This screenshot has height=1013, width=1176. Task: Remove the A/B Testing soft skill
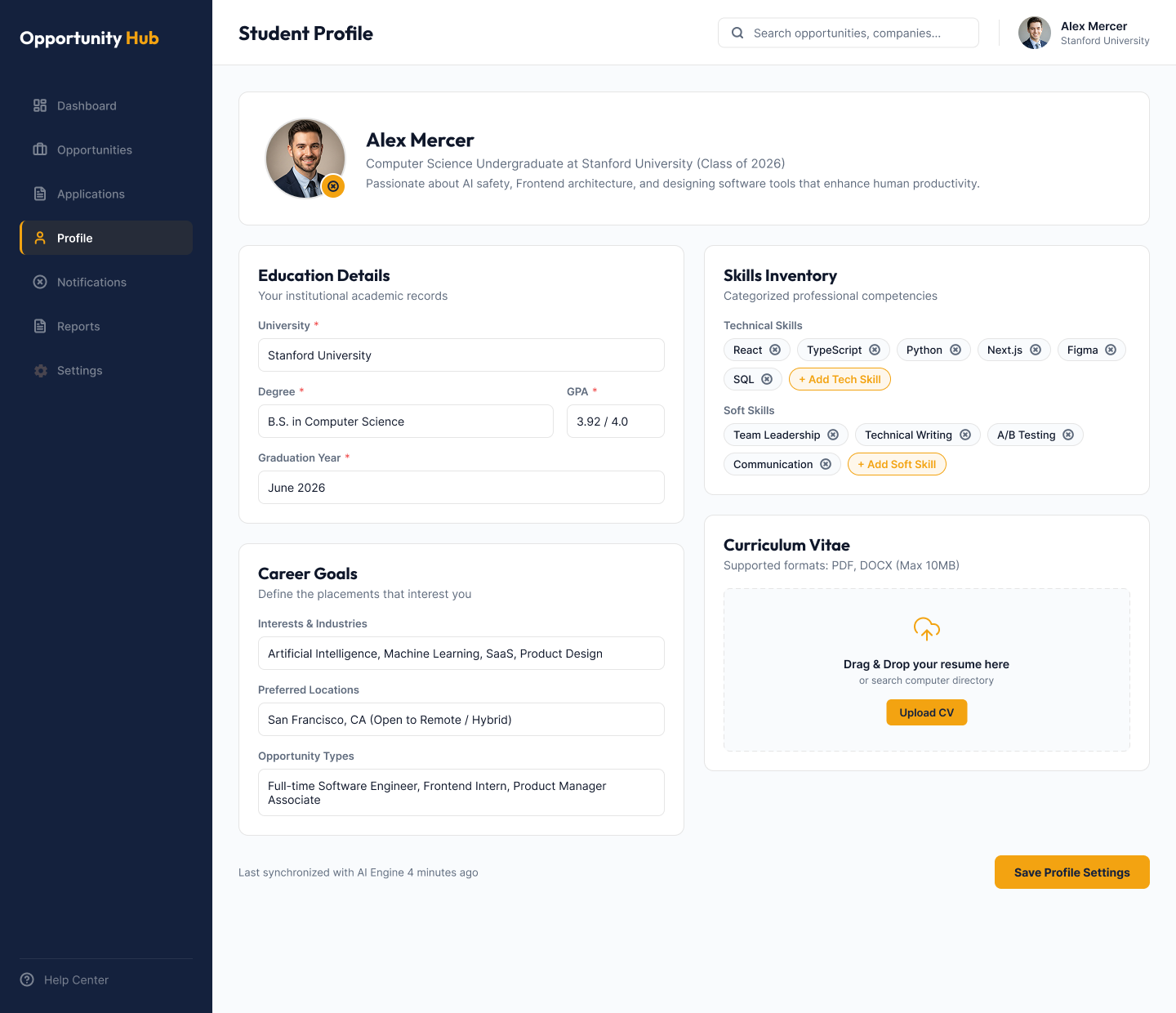coord(1068,435)
